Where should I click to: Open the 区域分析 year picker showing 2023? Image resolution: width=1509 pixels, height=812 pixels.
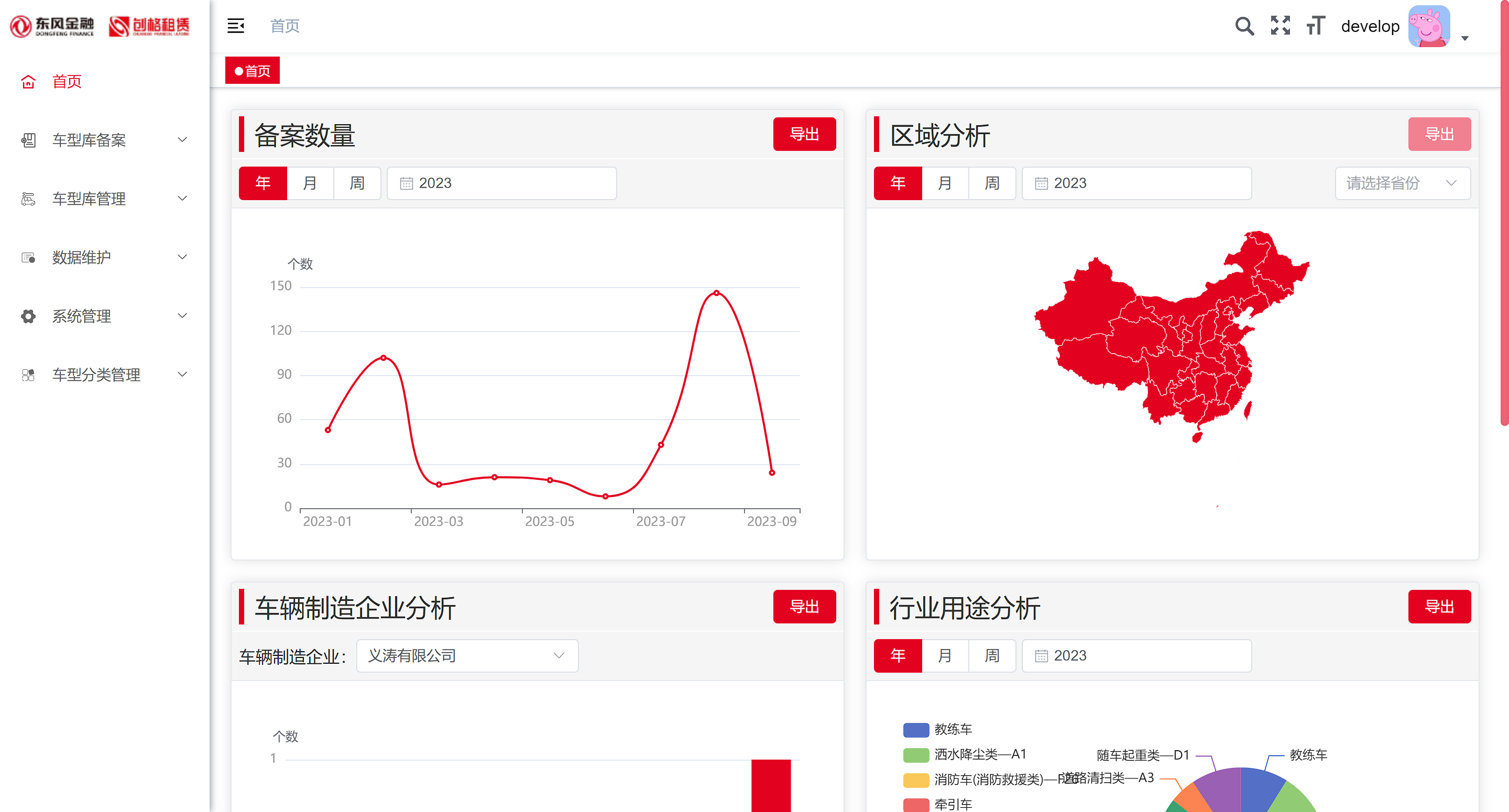pyautogui.click(x=1136, y=183)
